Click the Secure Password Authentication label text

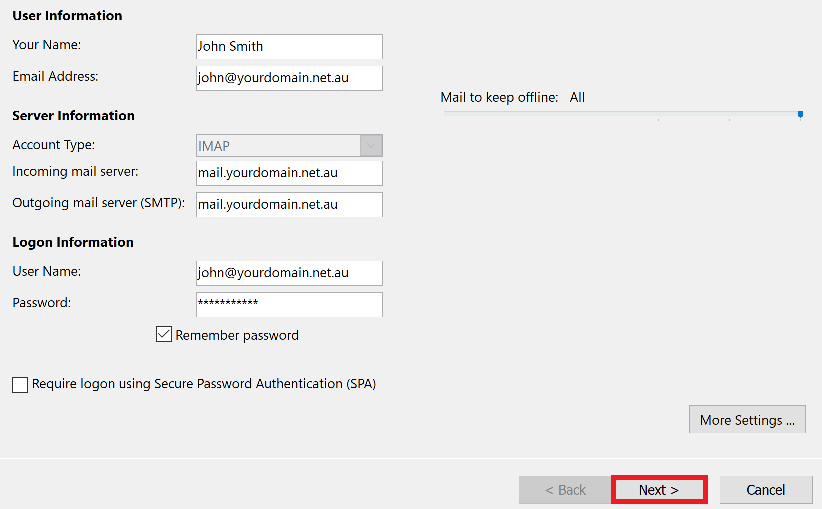[203, 383]
